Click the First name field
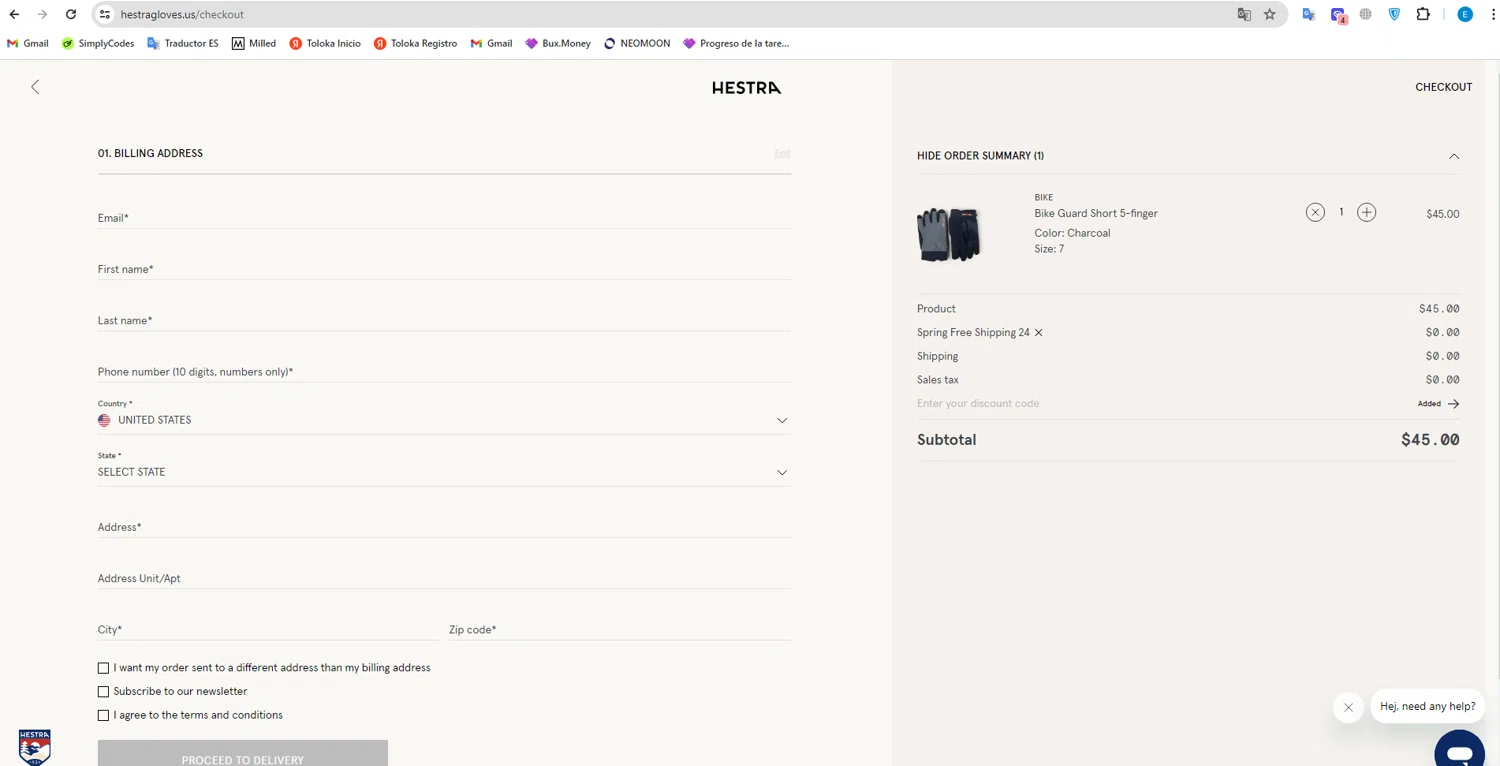 pos(444,269)
